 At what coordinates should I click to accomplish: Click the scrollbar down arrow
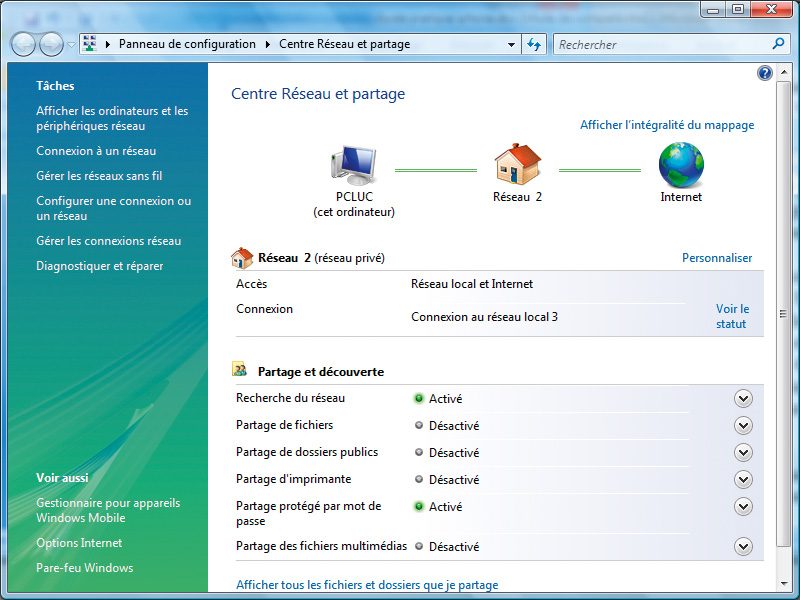(x=783, y=584)
